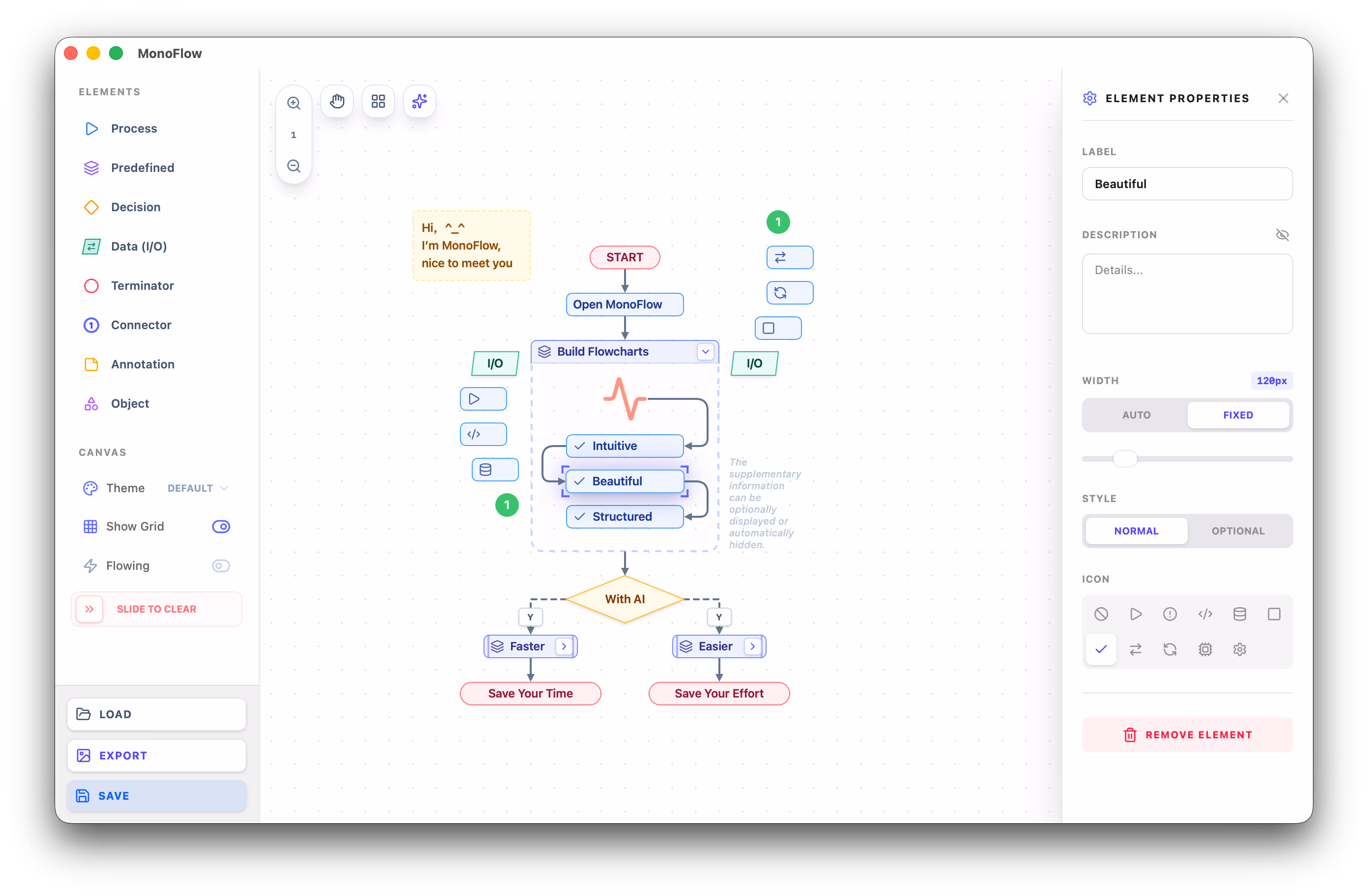
Task: Click the canvas node with square icon
Action: click(778, 328)
